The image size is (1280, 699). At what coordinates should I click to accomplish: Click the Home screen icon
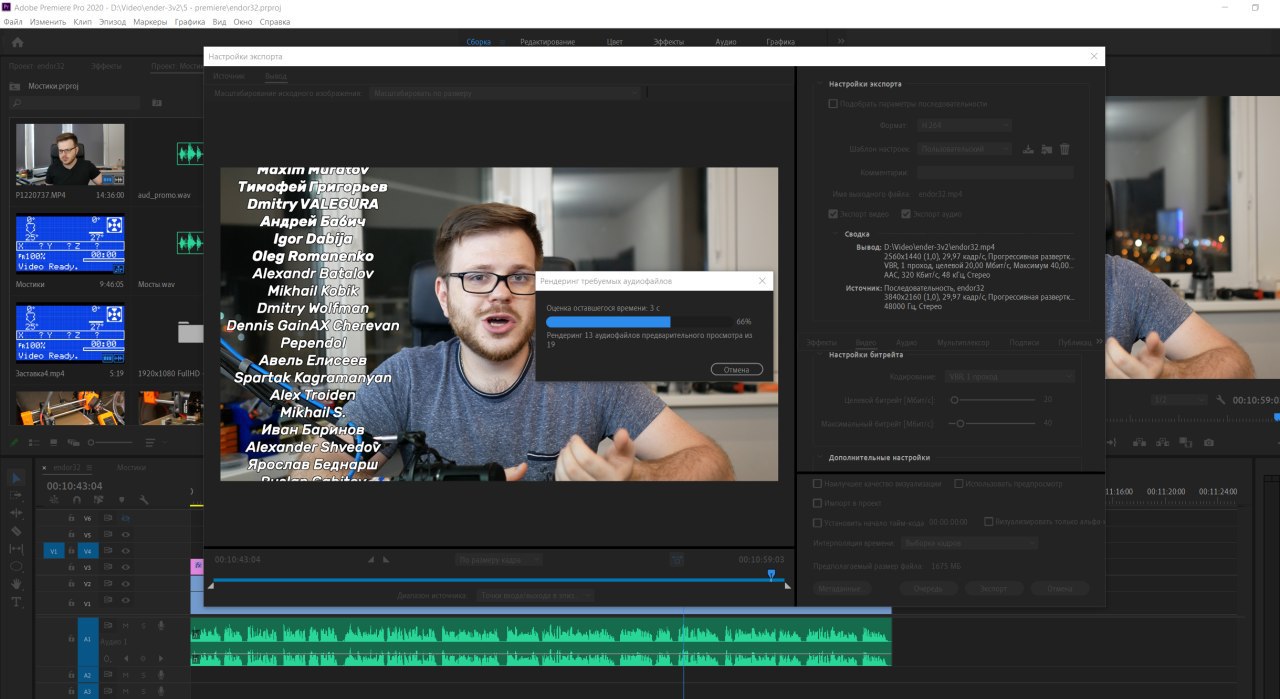pos(17,42)
